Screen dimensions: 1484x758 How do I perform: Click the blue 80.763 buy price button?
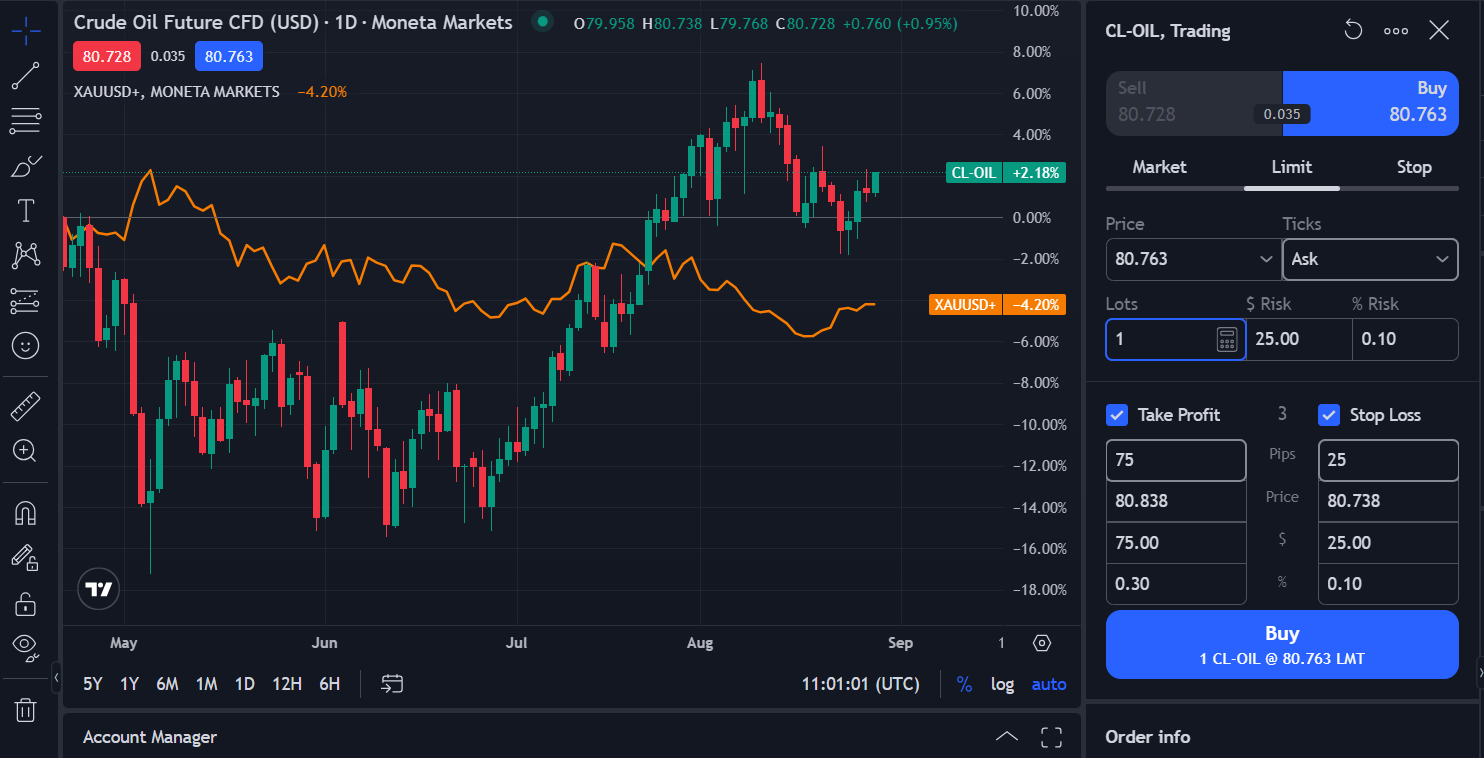pos(229,56)
